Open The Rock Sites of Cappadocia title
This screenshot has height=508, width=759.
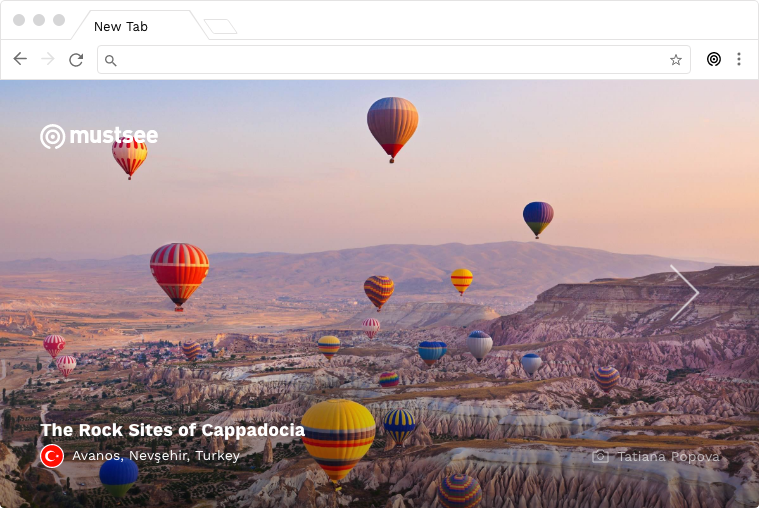pos(172,430)
